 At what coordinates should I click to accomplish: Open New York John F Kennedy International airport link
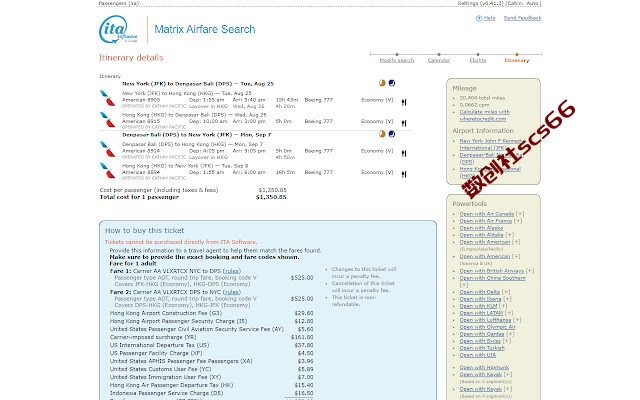(x=491, y=144)
